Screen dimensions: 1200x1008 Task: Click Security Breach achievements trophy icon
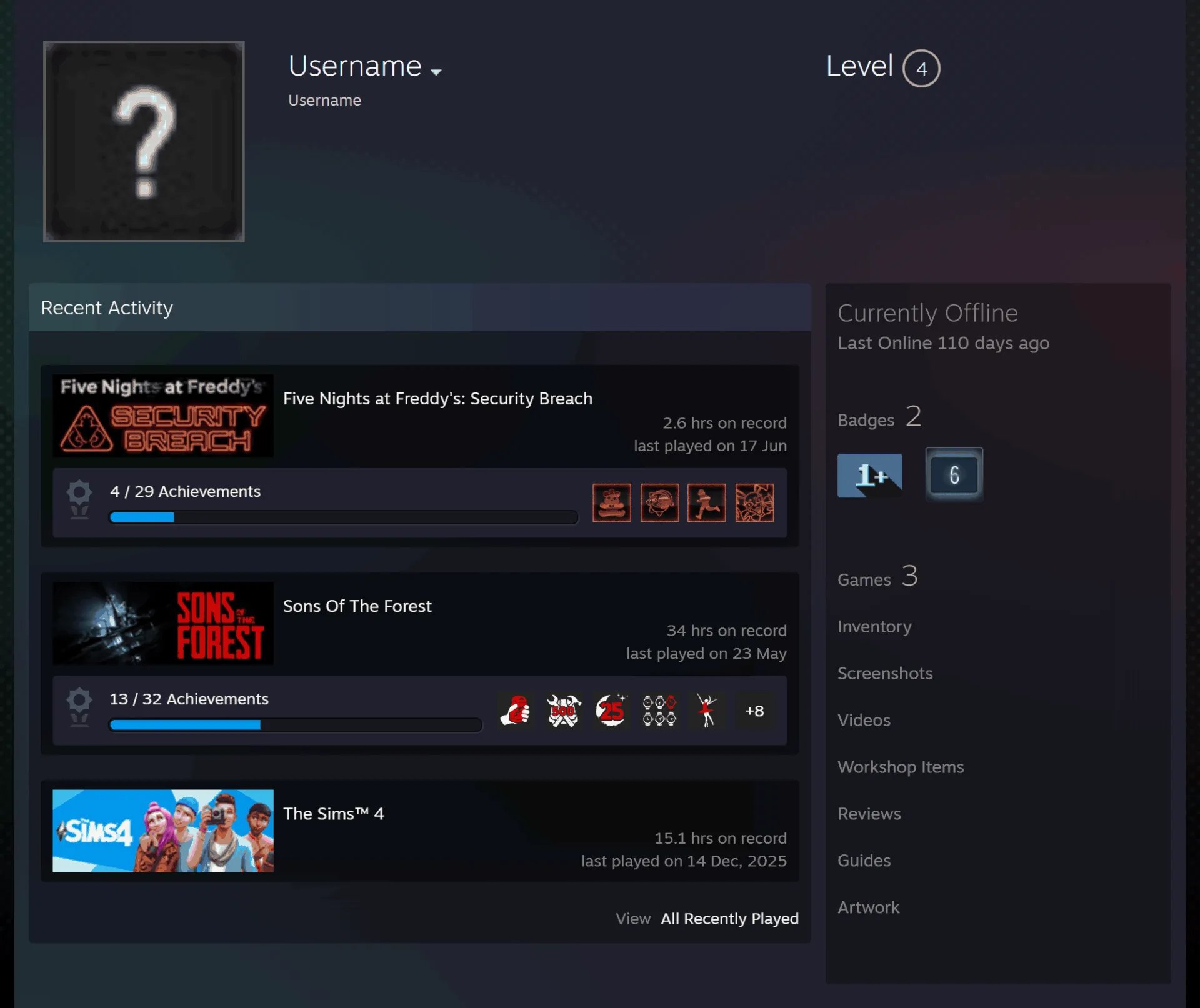[79, 500]
